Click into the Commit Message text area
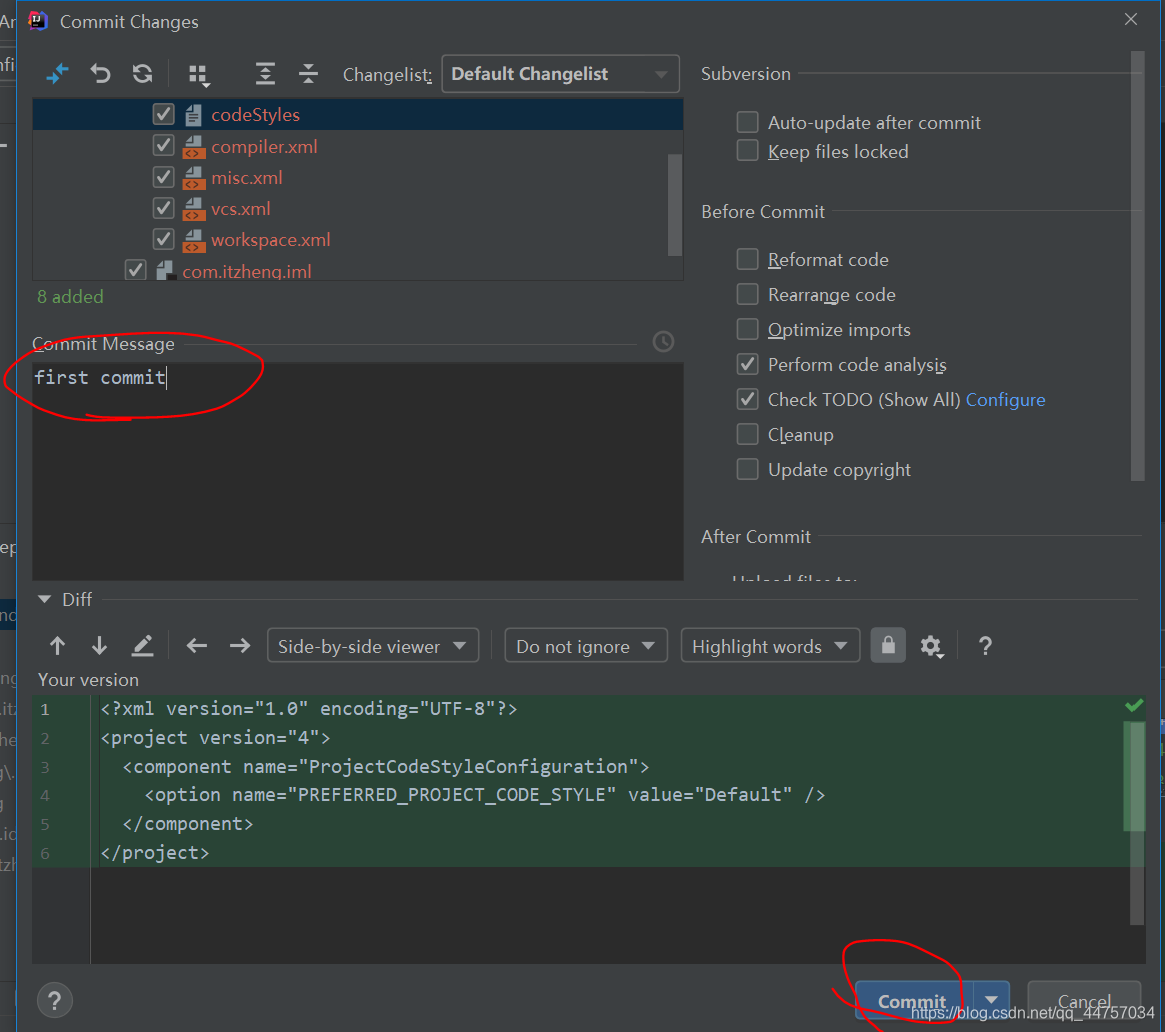Image resolution: width=1165 pixels, height=1032 pixels. click(x=357, y=470)
